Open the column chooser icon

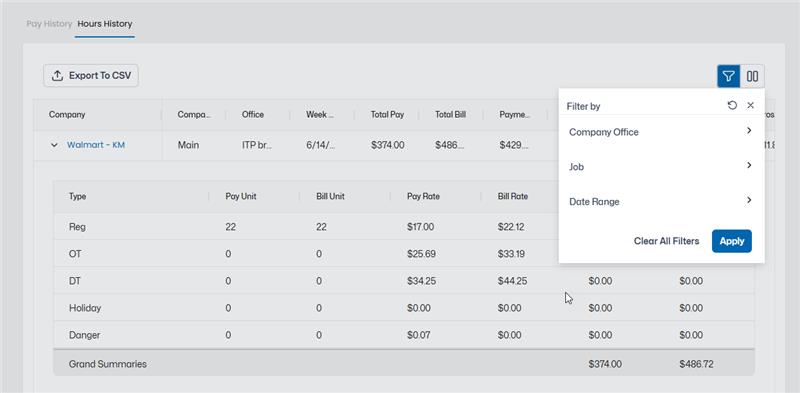pos(752,77)
